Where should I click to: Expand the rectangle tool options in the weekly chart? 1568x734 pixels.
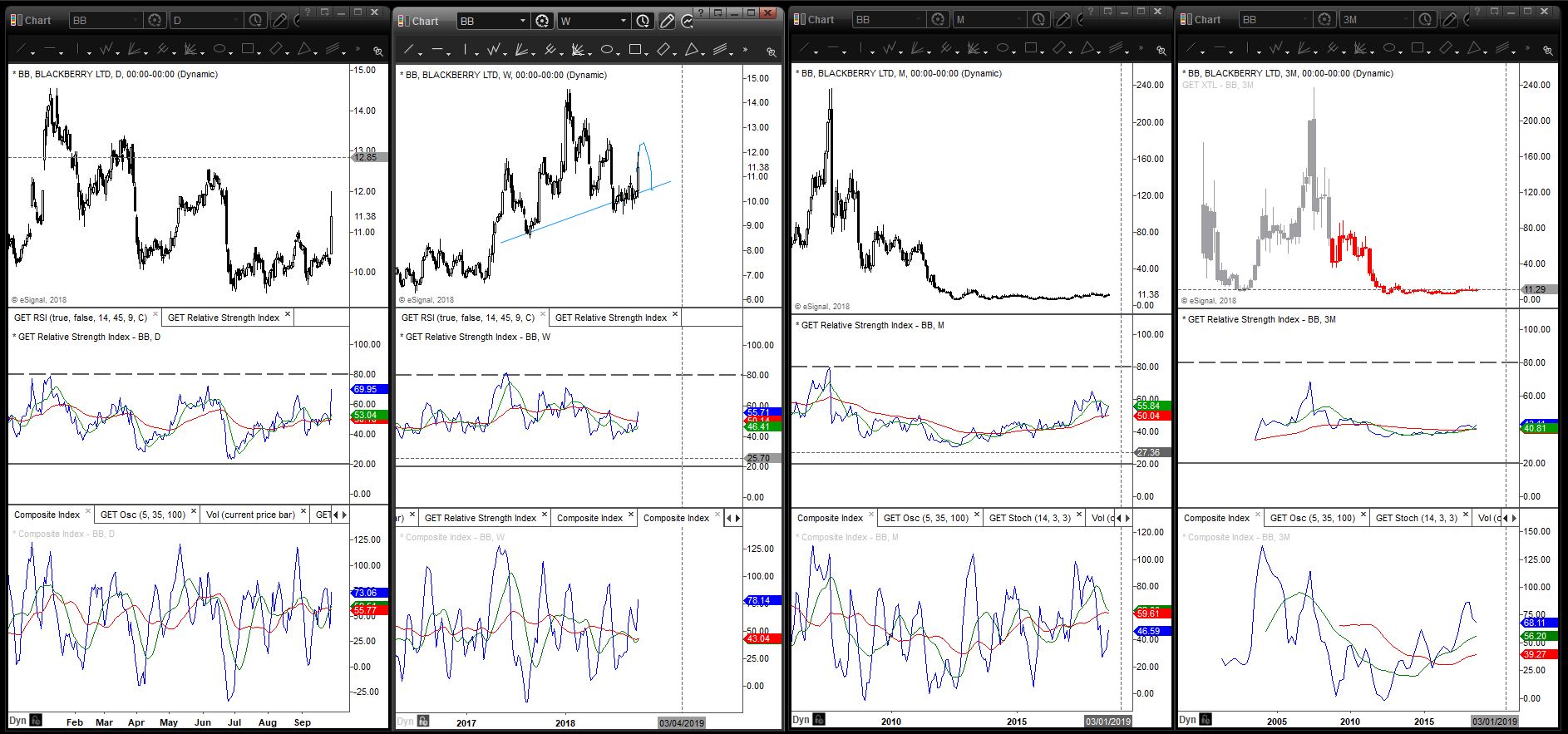[646, 53]
